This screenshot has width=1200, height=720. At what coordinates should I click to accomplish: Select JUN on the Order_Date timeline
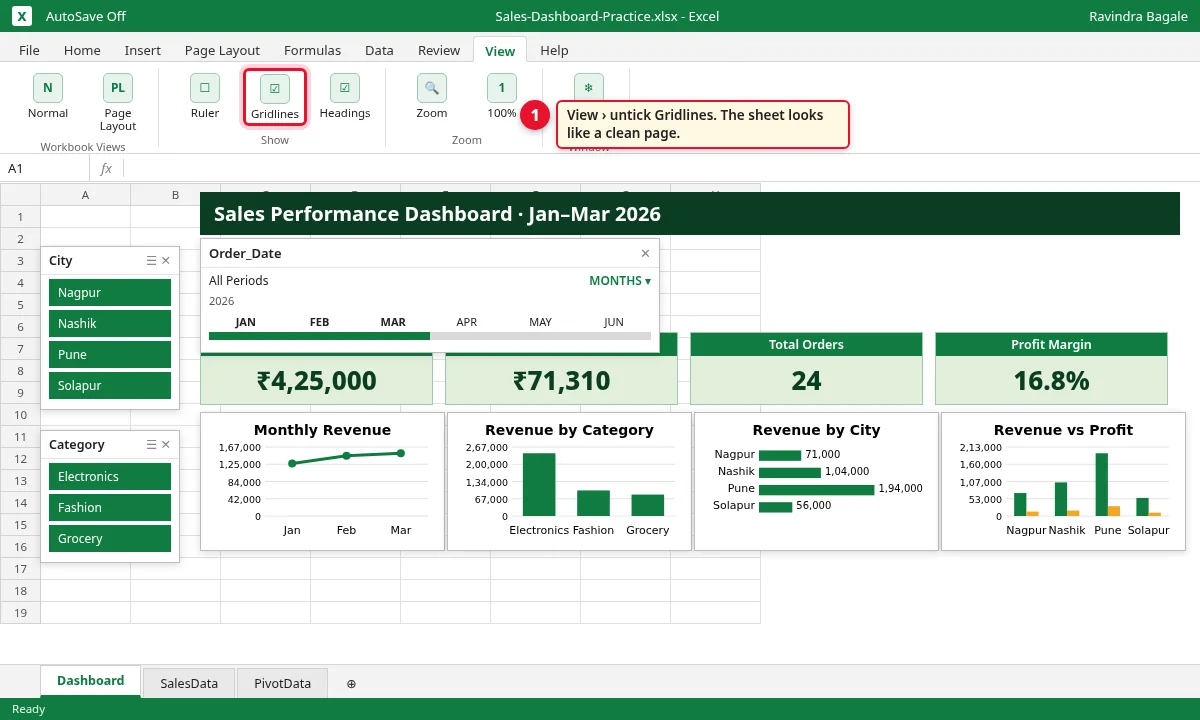(x=614, y=322)
